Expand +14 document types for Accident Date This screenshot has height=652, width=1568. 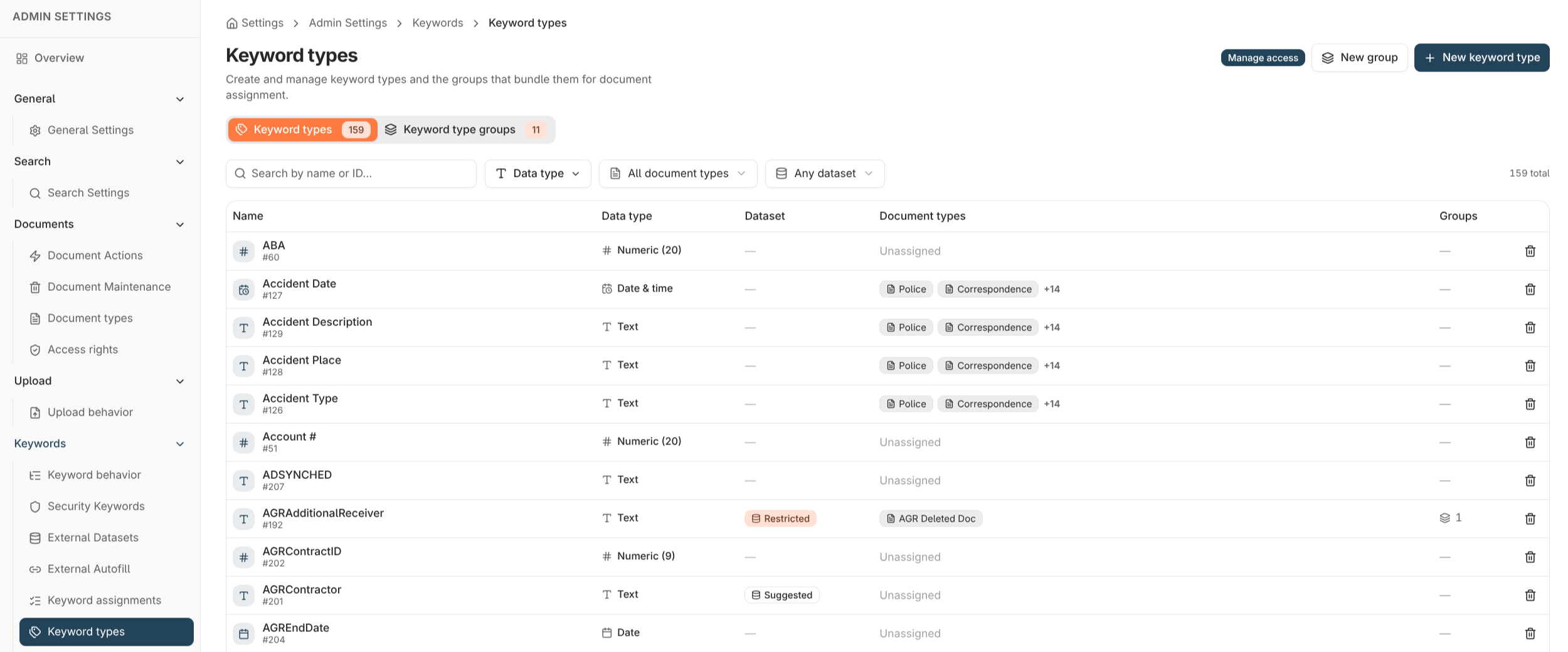pos(1052,289)
